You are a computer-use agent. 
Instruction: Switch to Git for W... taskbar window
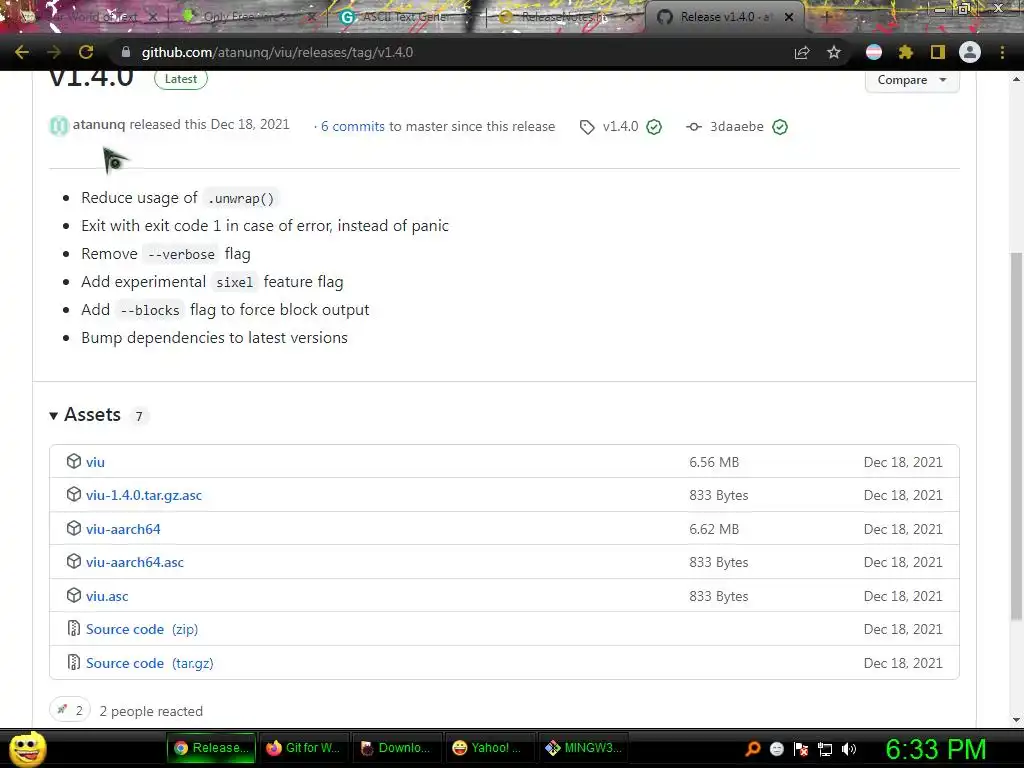click(x=304, y=748)
